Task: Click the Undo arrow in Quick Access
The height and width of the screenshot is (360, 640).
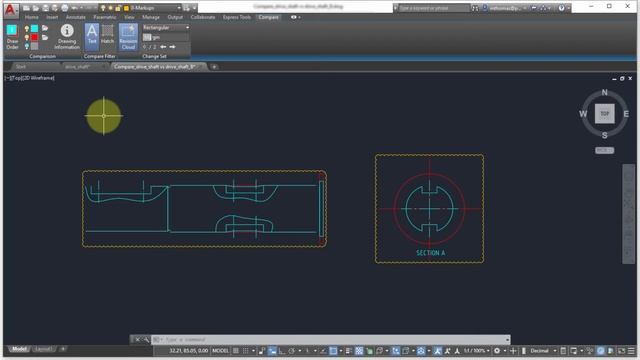Action: pyautogui.click(x=75, y=8)
